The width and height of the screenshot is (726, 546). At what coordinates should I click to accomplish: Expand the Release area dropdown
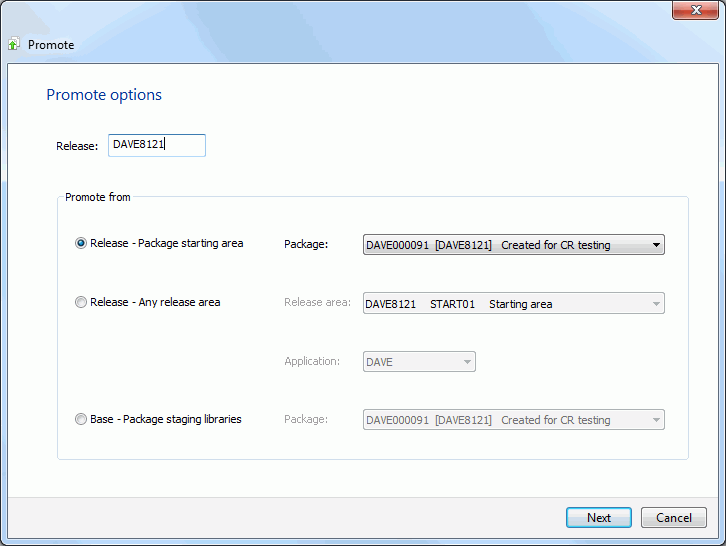click(x=656, y=303)
